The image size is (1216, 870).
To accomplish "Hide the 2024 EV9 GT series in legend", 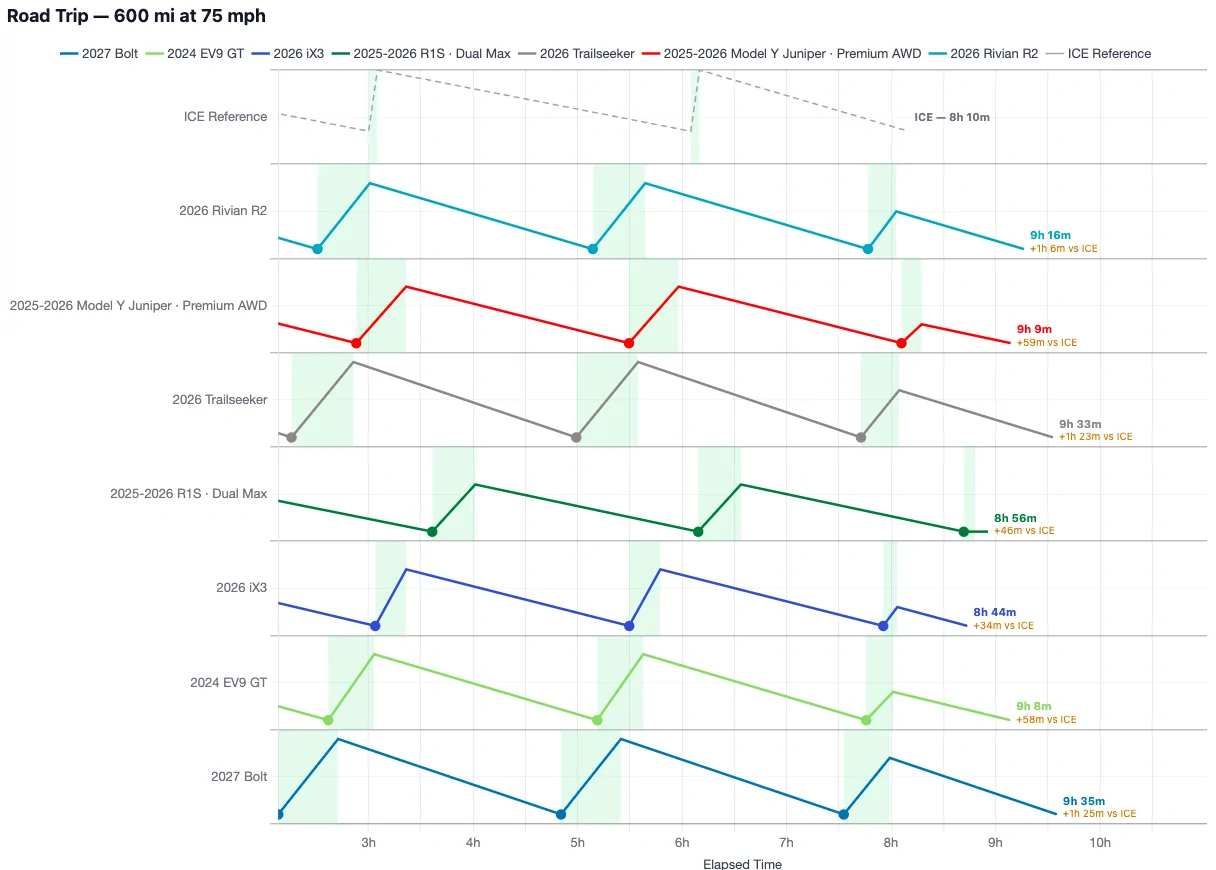I will pyautogui.click(x=195, y=54).
